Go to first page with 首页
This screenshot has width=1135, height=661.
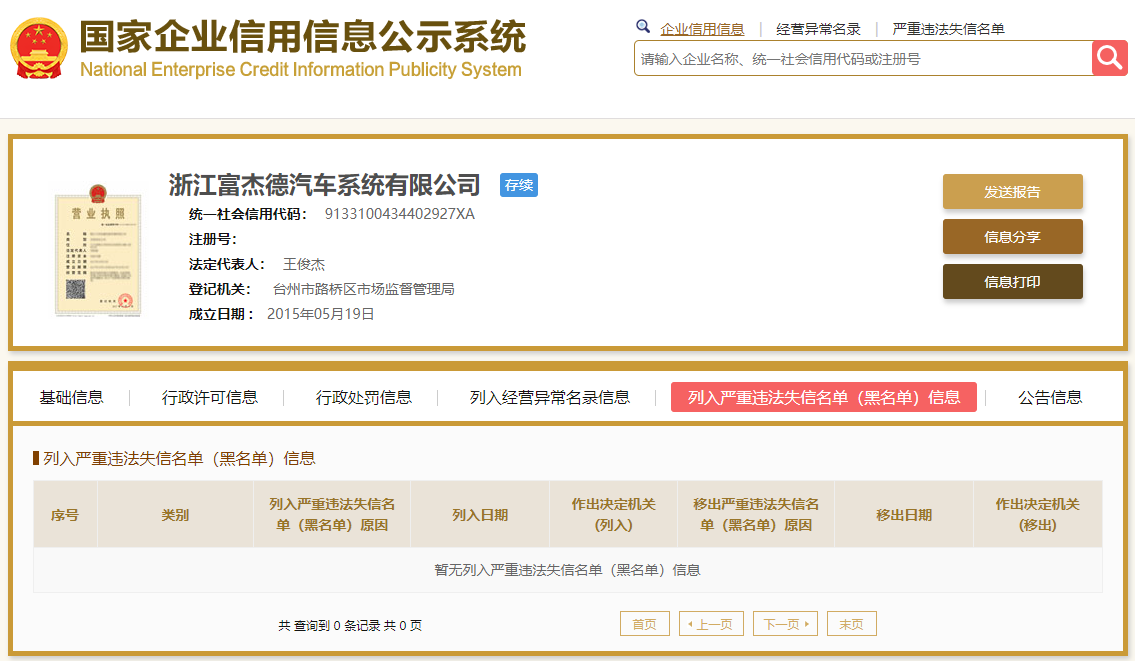point(645,624)
